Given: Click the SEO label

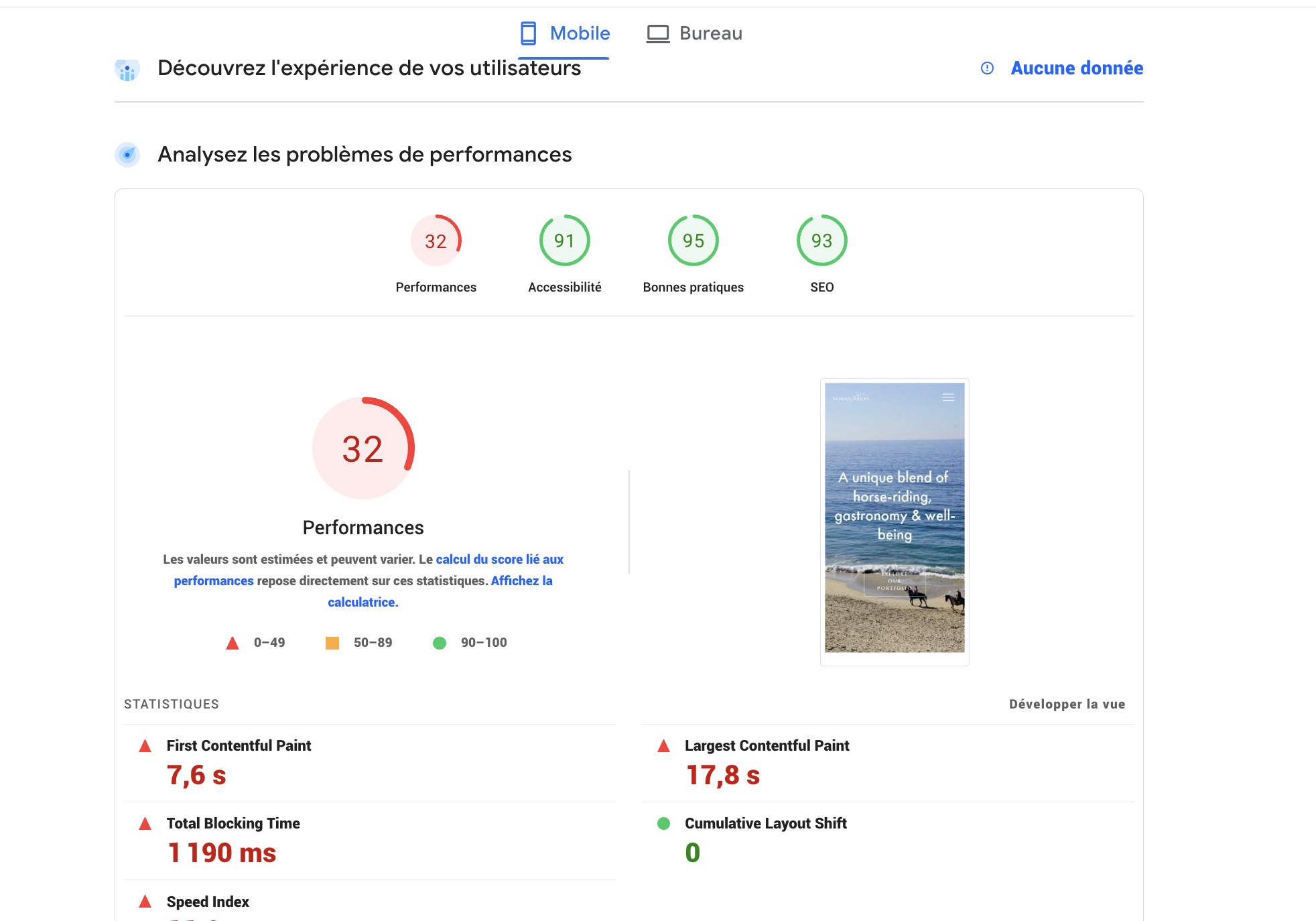Looking at the screenshot, I should click(822, 288).
